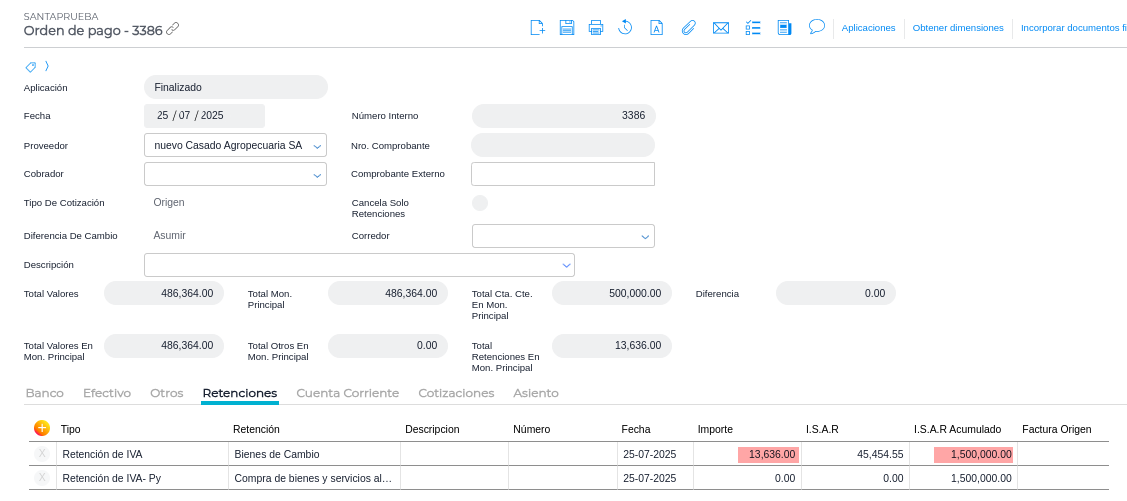Click the Obtener dimensiones link

[958, 28]
